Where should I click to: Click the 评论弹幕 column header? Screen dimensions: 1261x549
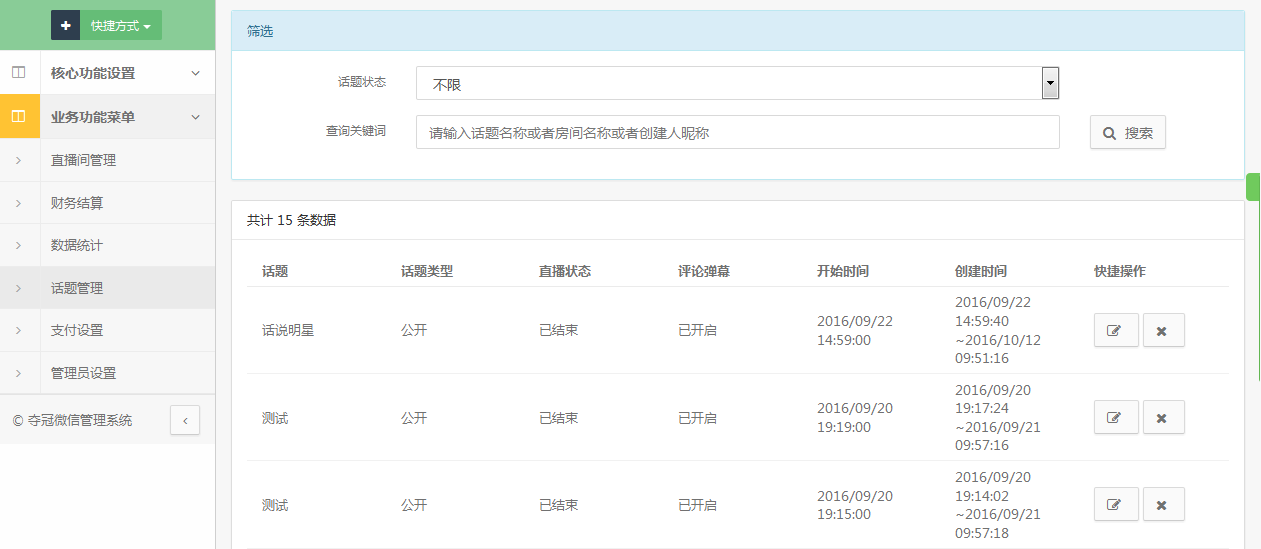pos(704,271)
